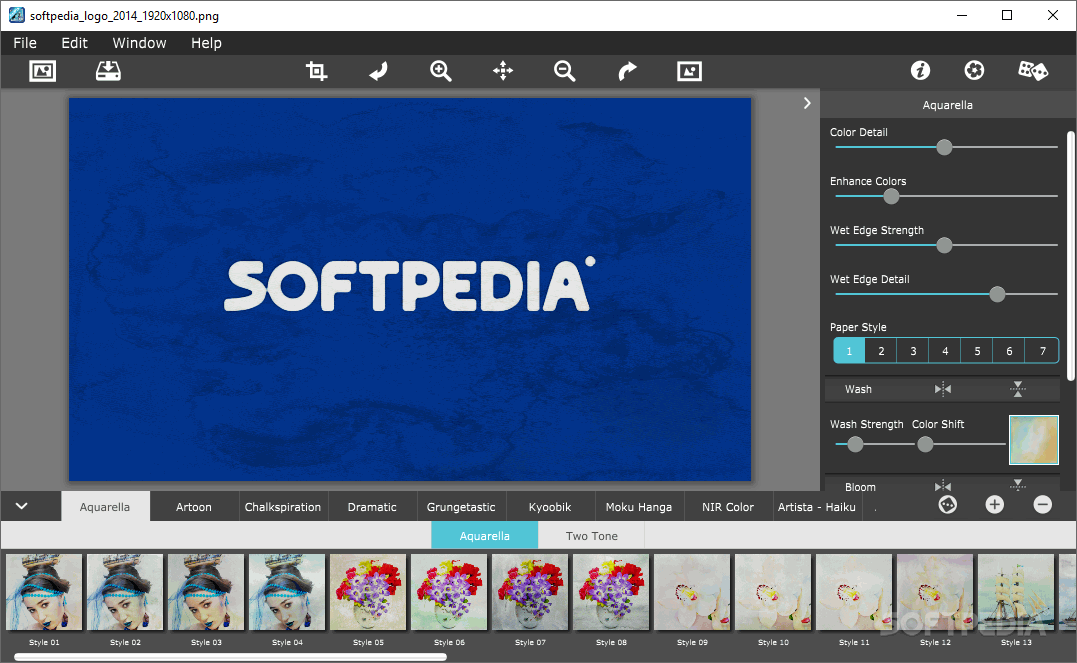
Task: Open the Help menu
Action: click(206, 43)
